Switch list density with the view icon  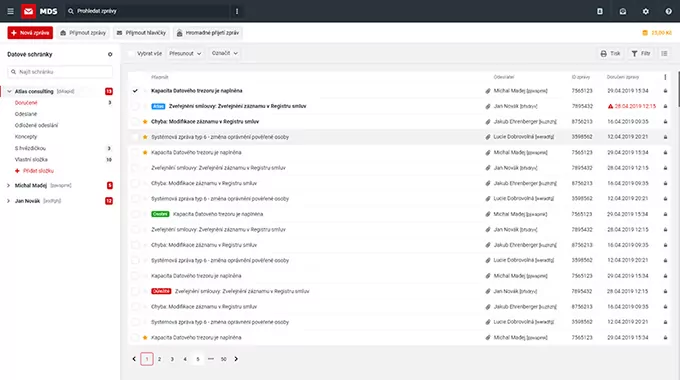(664, 53)
